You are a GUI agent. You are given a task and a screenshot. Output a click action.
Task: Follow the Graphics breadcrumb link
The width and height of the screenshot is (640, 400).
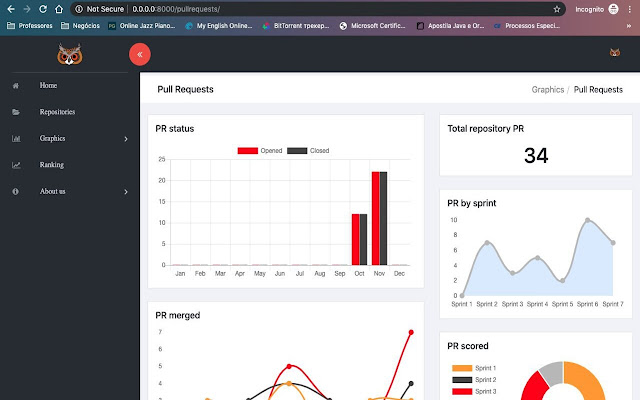click(548, 90)
